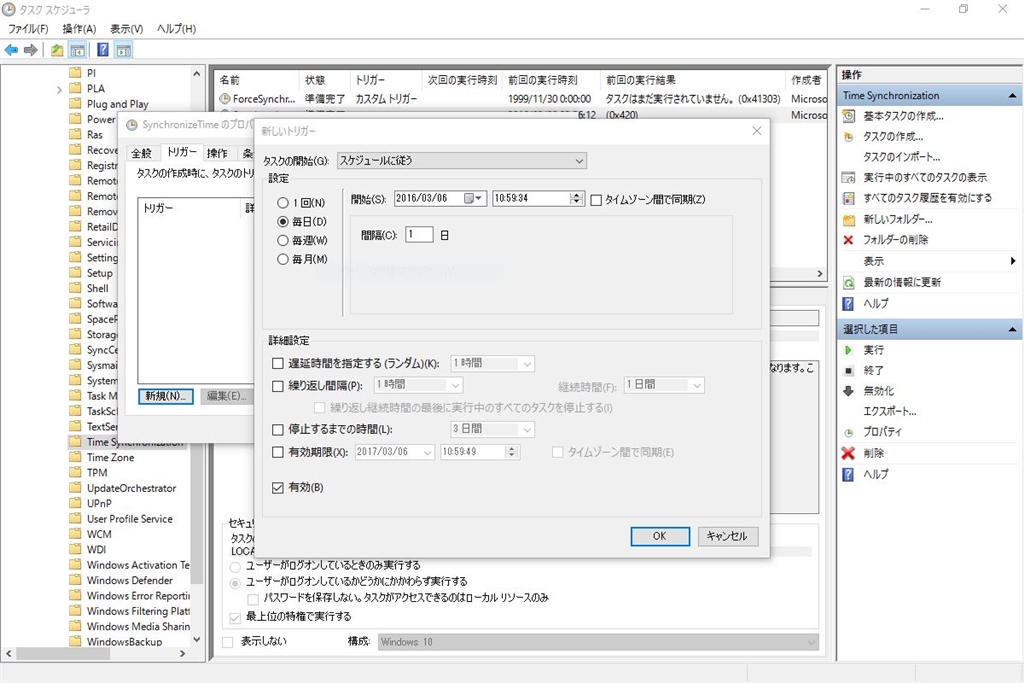Select the 毎週(W) radio button
Screen dimensions: 1024x683
pyautogui.click(x=283, y=241)
